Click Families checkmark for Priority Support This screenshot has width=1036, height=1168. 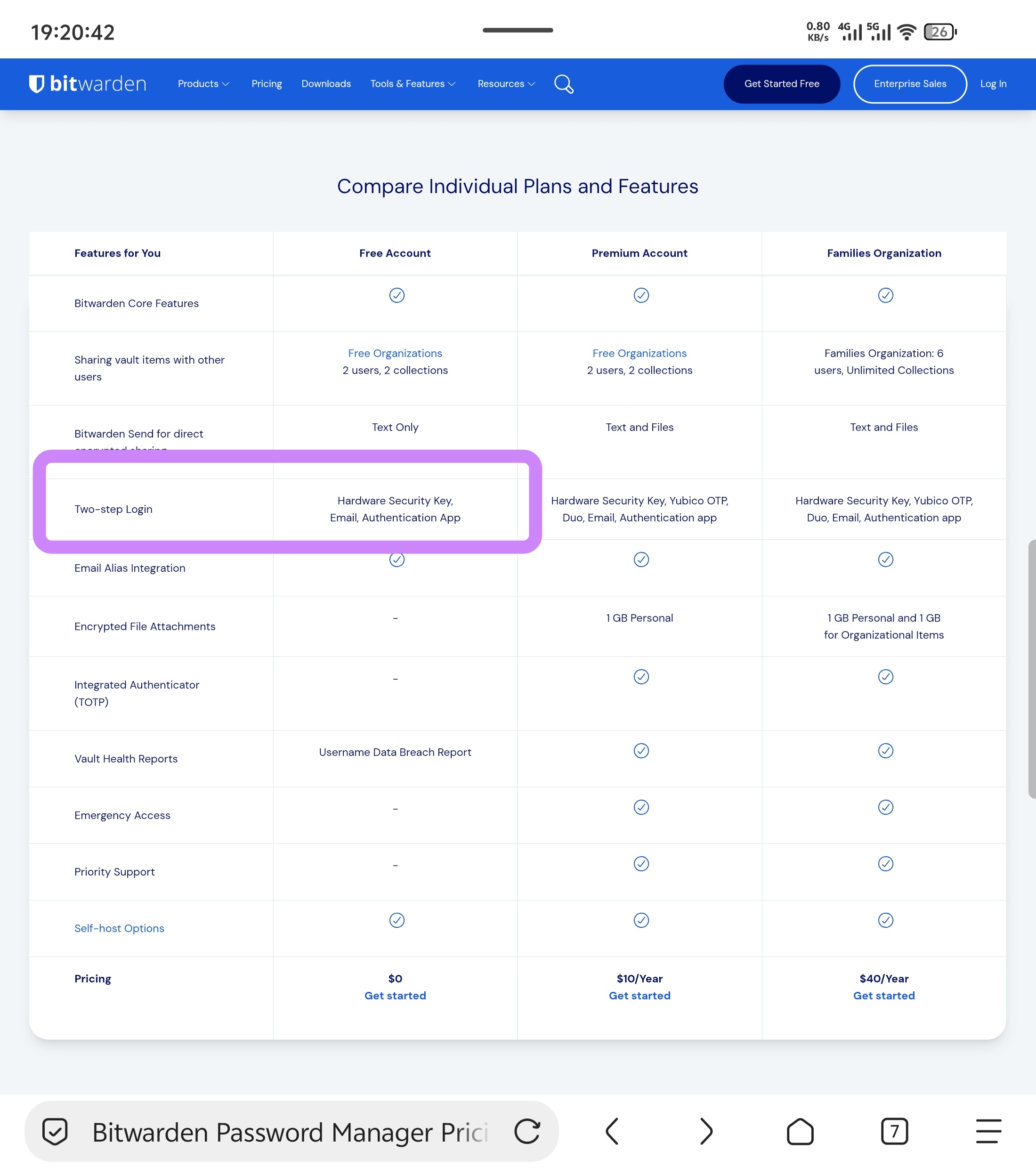click(x=886, y=864)
